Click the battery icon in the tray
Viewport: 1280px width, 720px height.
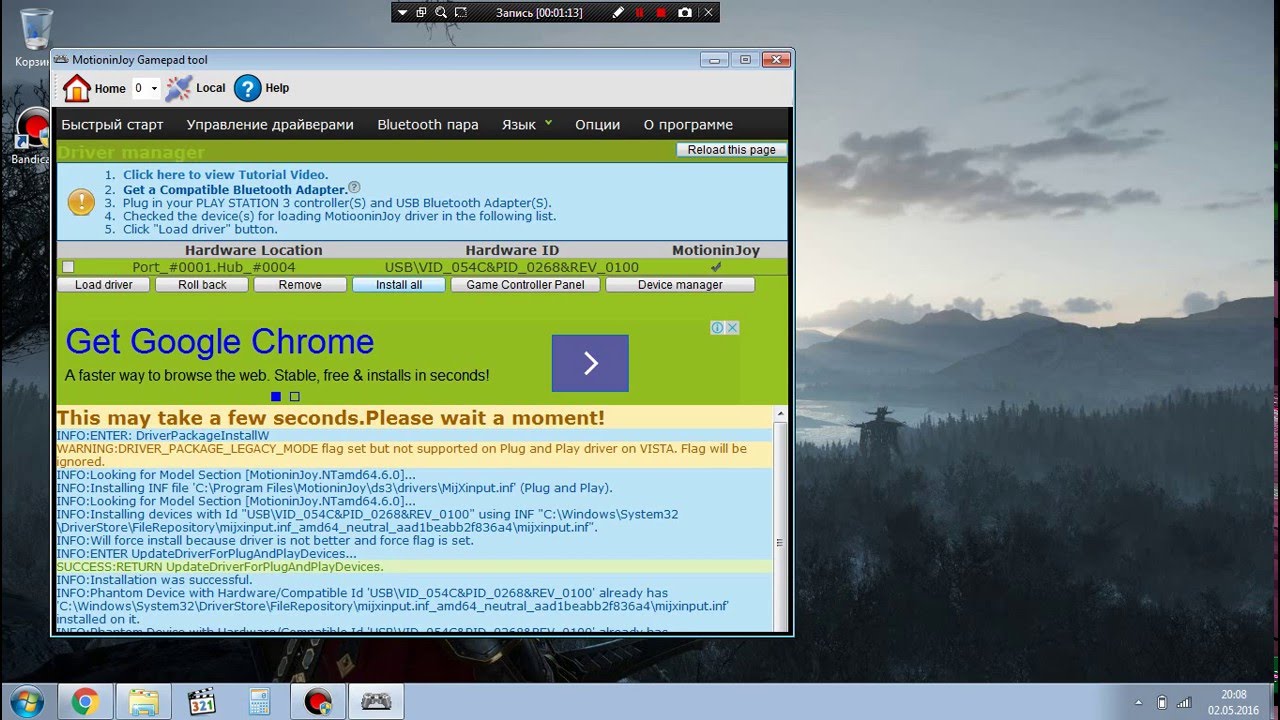coord(1161,702)
